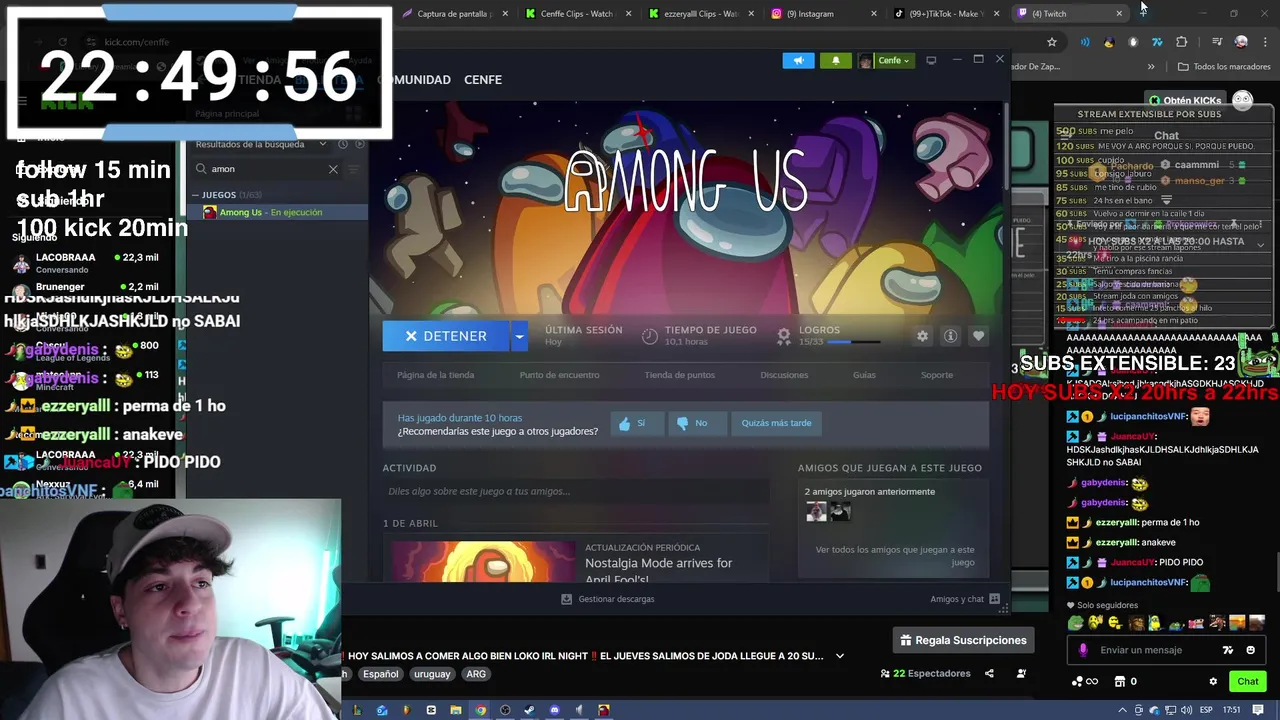Open the Steam announcements megaphone button
The image size is (1280, 720).
click(798, 61)
